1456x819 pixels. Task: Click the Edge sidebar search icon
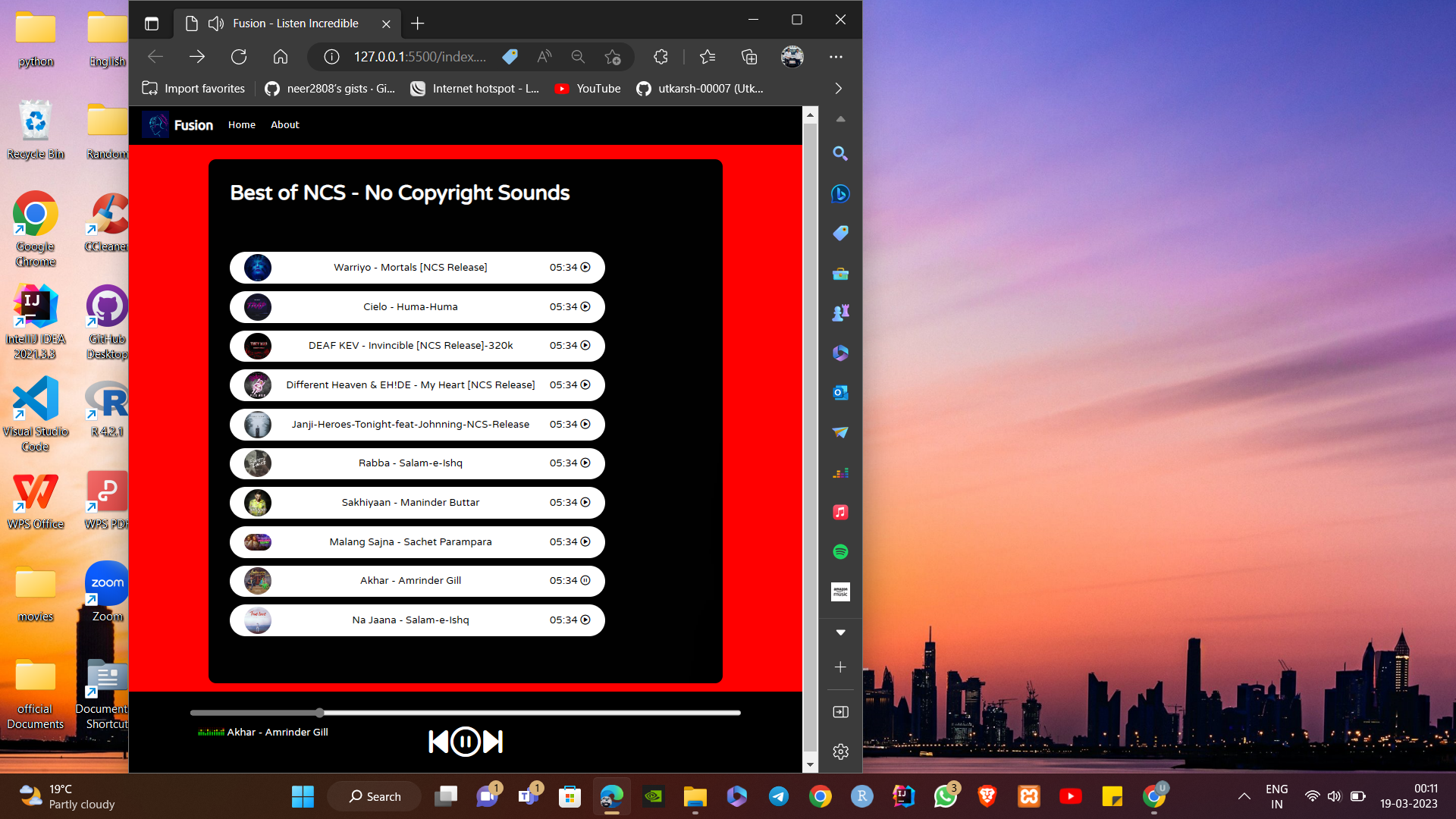click(x=840, y=154)
